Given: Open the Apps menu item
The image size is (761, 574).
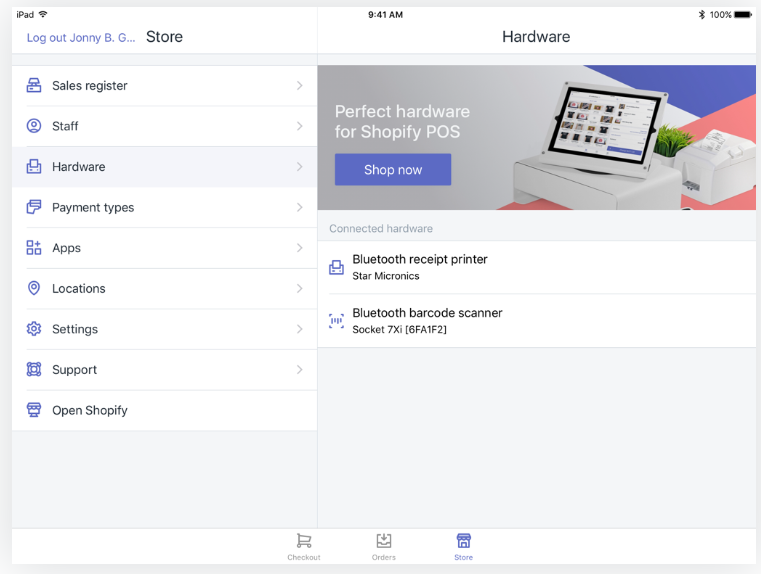Looking at the screenshot, I should (x=165, y=247).
